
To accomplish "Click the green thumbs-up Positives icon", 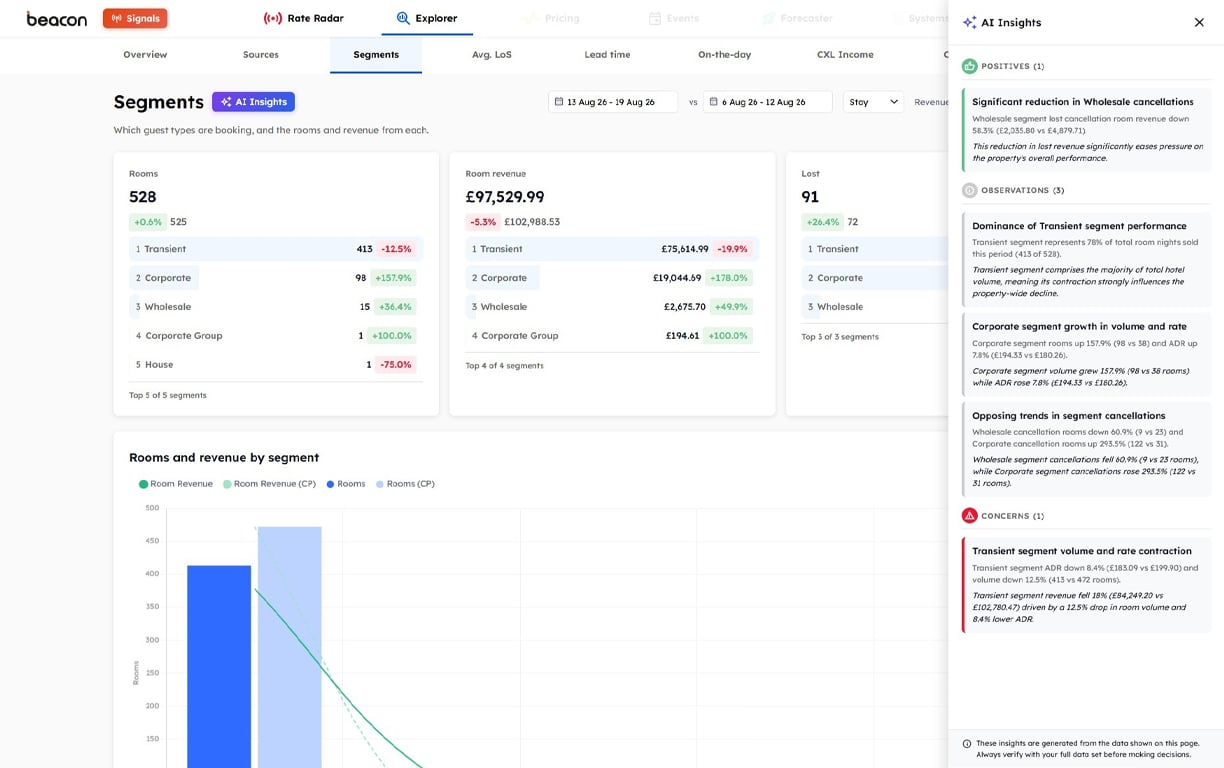I will pyautogui.click(x=969, y=66).
